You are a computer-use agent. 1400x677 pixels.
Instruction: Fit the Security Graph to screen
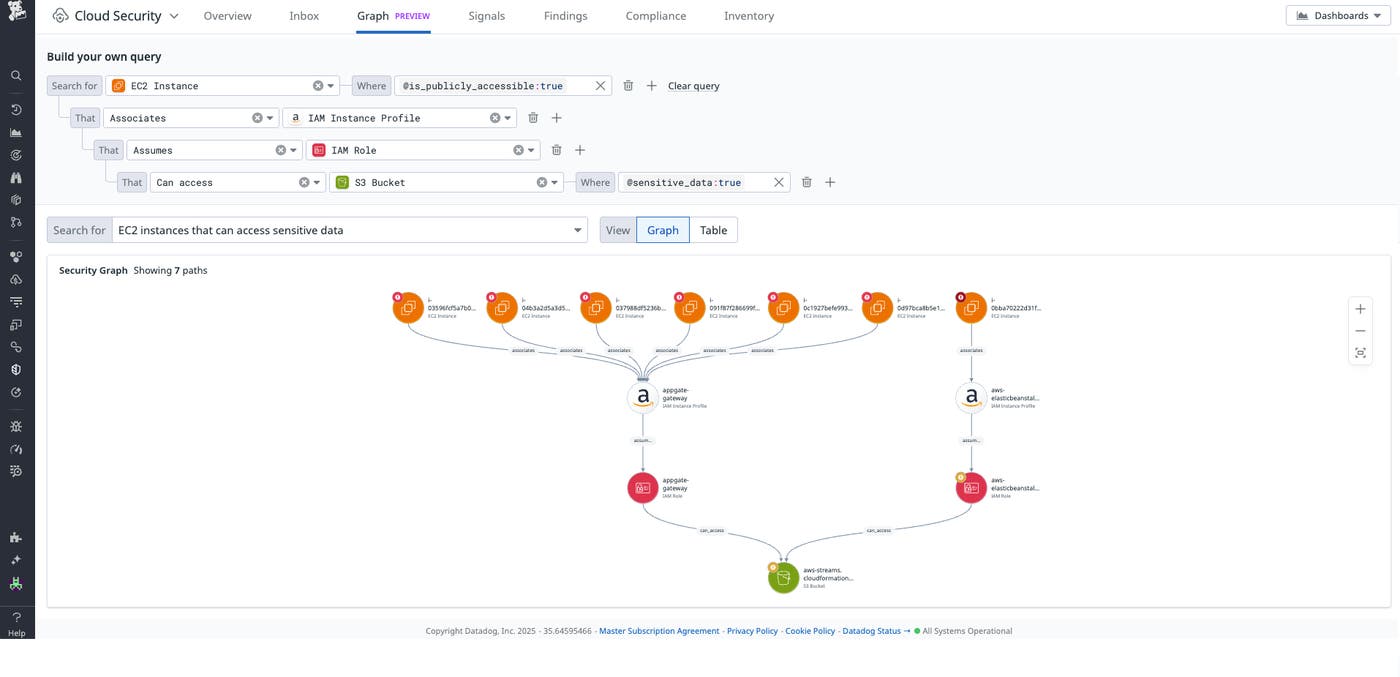click(1360, 352)
